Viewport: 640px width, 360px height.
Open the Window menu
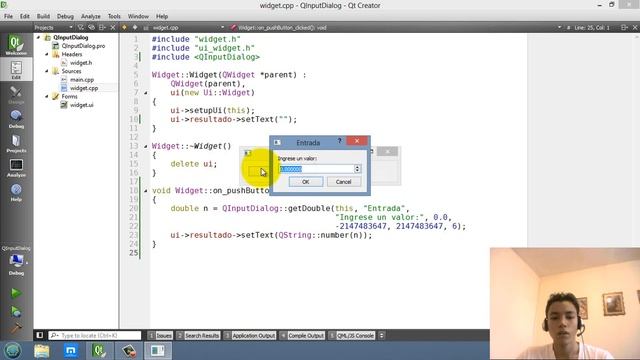(x=138, y=16)
